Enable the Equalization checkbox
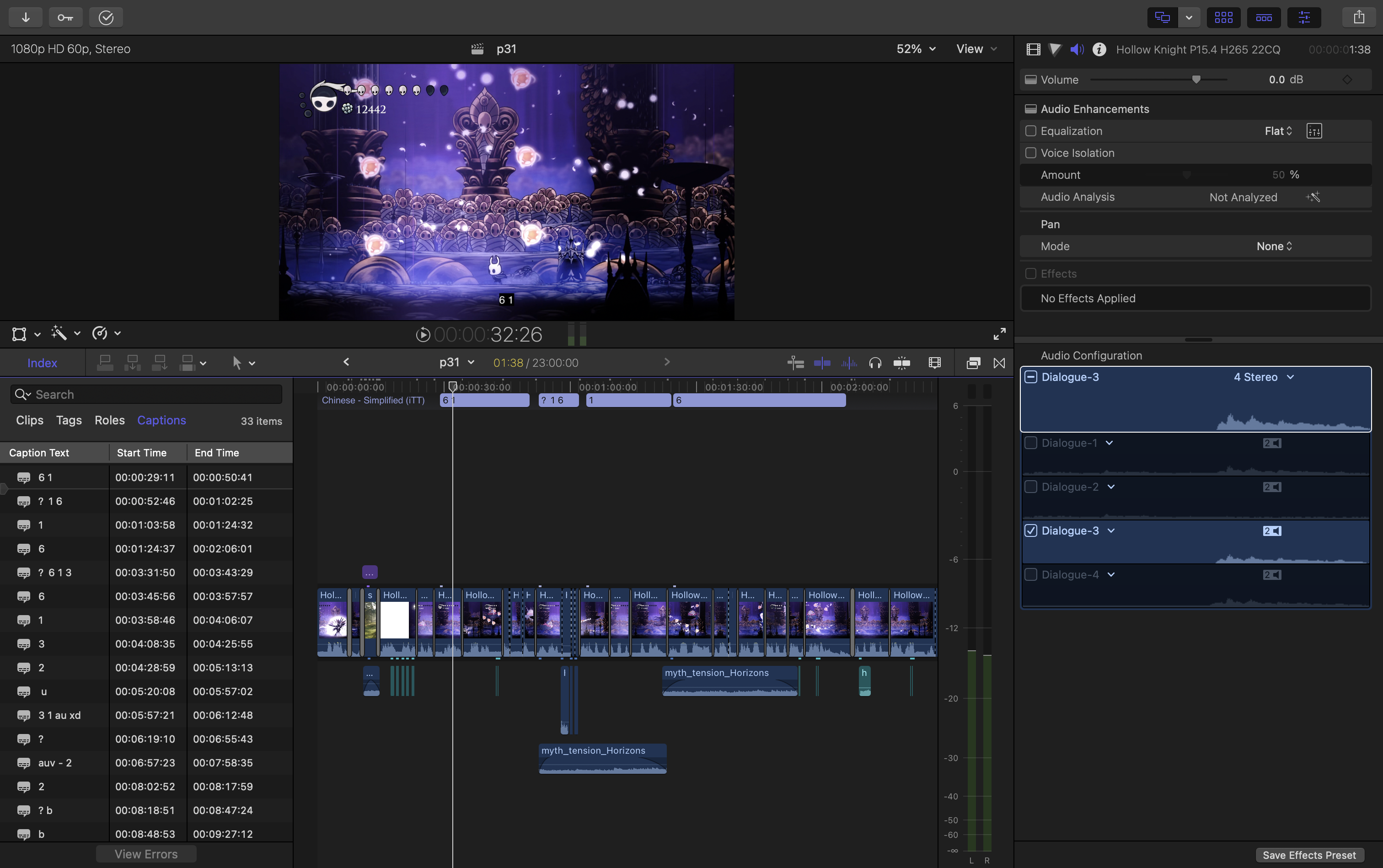 coord(1031,131)
